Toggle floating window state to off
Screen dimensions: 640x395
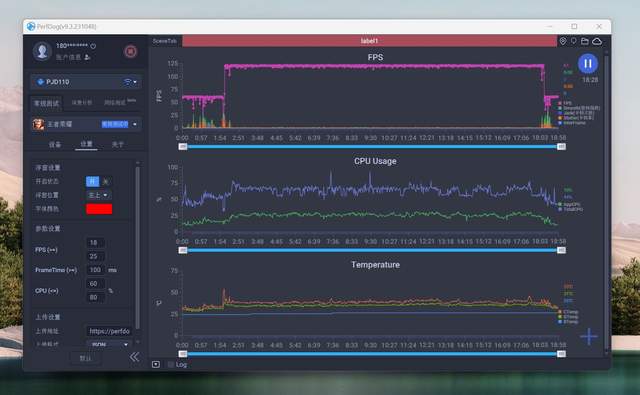point(106,182)
